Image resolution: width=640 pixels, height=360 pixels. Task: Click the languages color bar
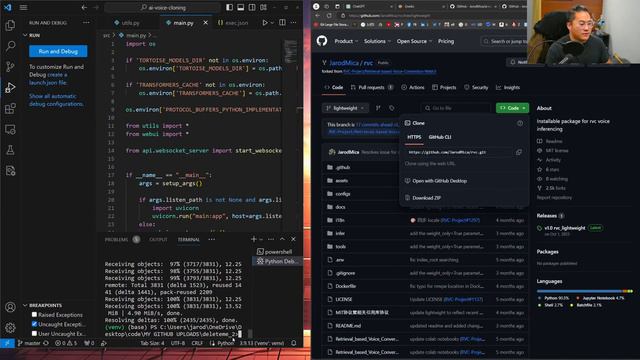585,291
